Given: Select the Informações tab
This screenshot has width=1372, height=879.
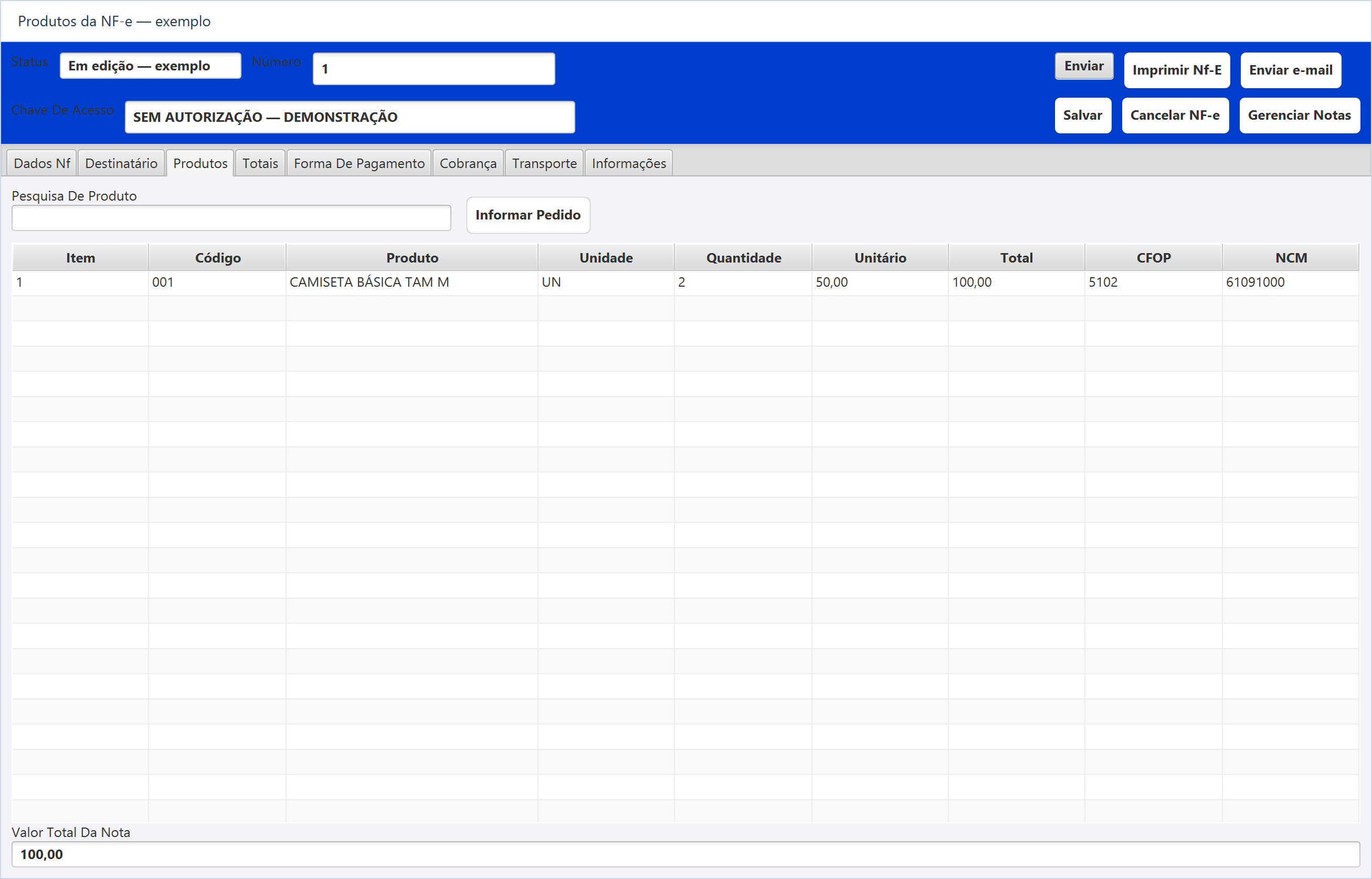Looking at the screenshot, I should (629, 163).
